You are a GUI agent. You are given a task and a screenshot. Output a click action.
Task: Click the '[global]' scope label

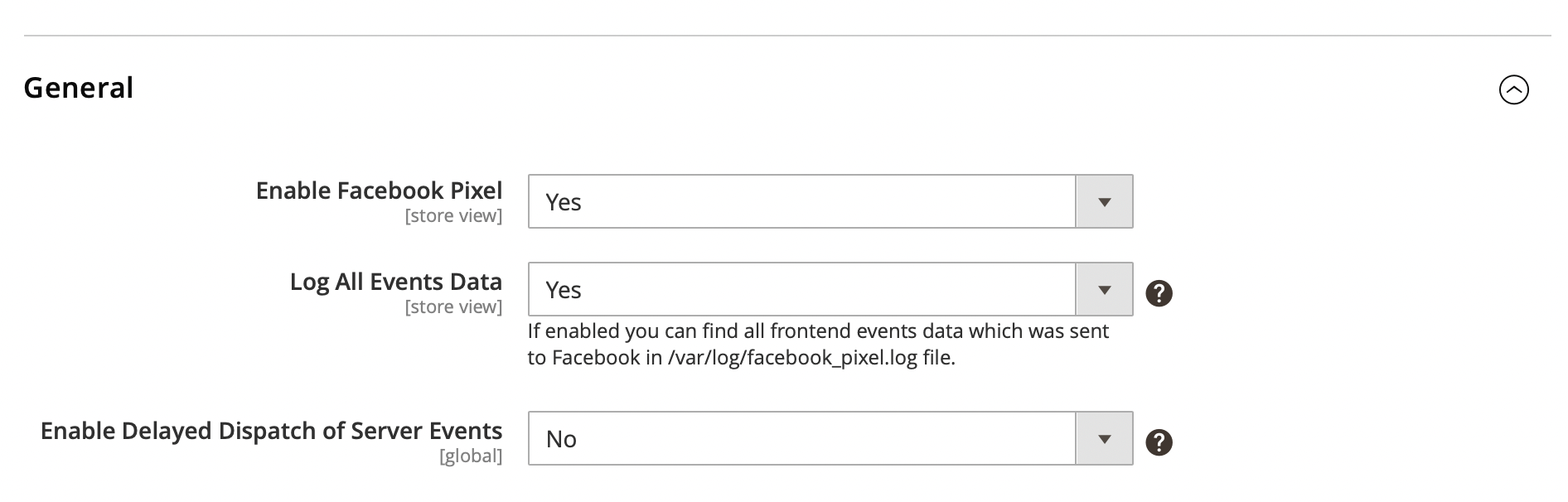(x=471, y=456)
